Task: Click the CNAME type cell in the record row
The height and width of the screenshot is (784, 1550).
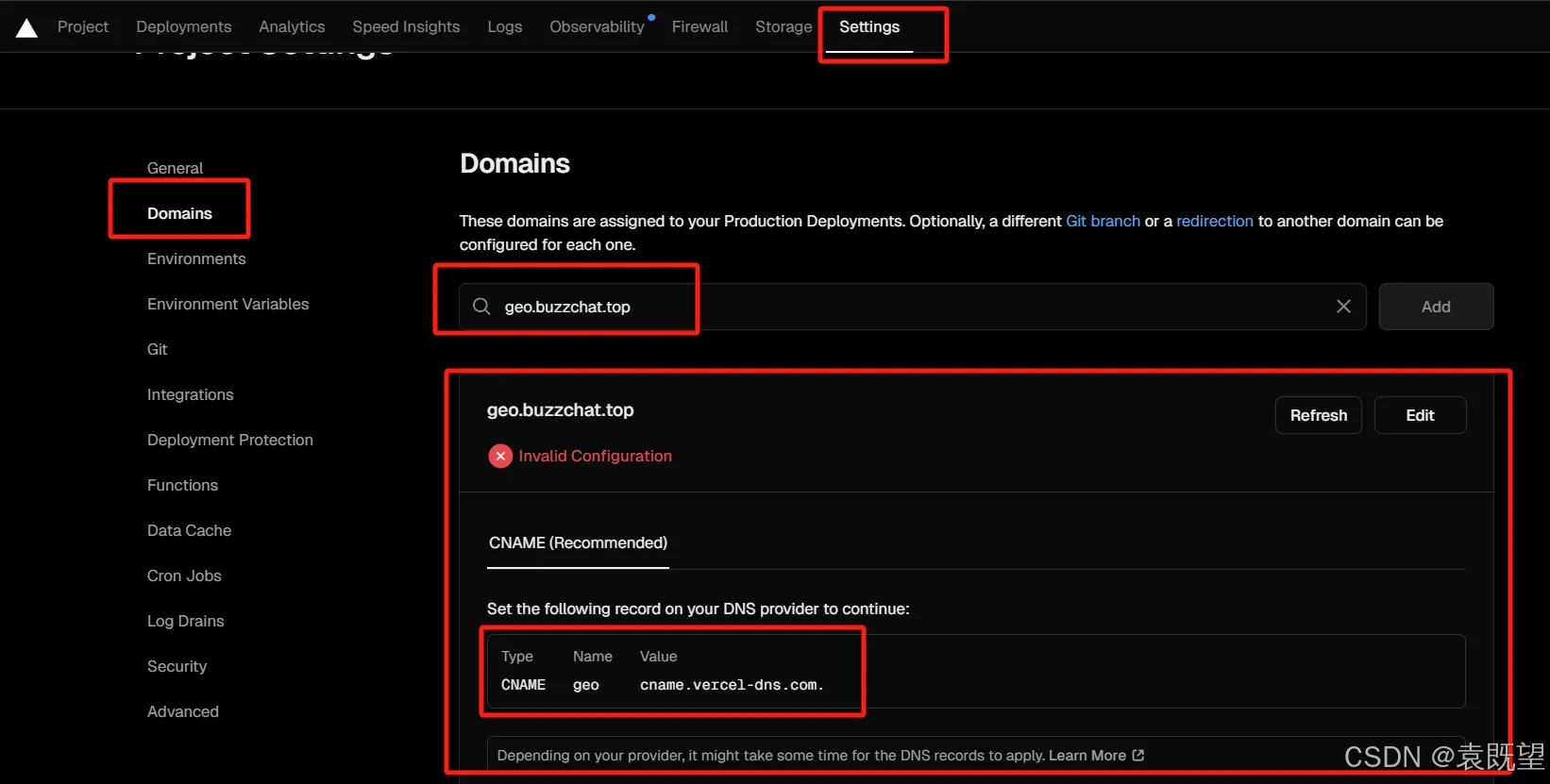Action: pos(523,685)
